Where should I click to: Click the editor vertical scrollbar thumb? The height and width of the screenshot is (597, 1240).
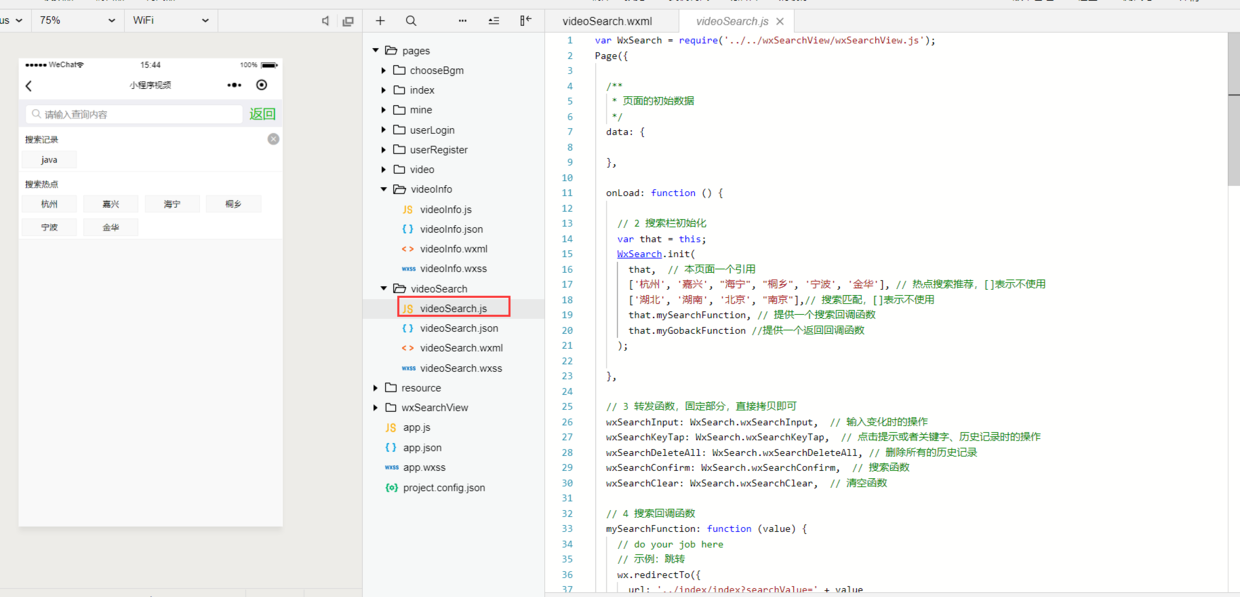click(x=1233, y=108)
